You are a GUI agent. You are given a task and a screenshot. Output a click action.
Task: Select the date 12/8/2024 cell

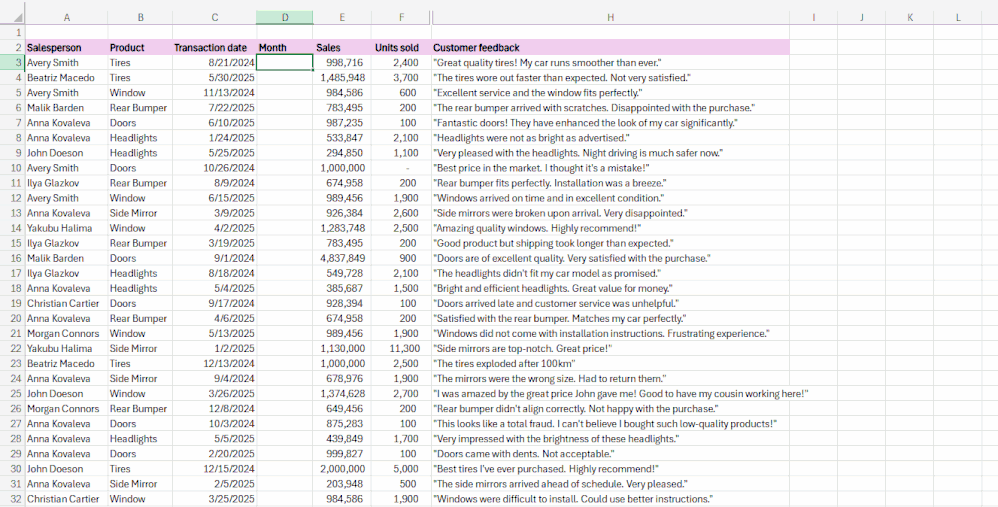(214, 409)
